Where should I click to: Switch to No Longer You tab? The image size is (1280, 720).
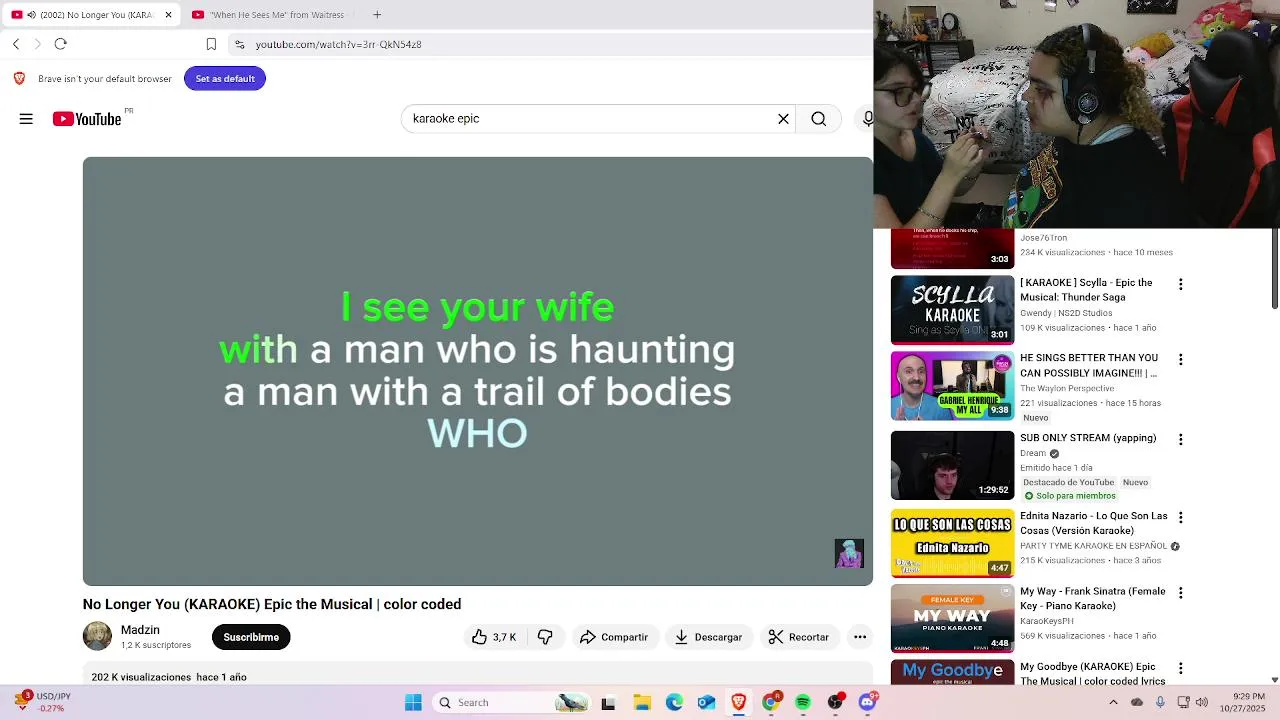pyautogui.click(x=93, y=15)
